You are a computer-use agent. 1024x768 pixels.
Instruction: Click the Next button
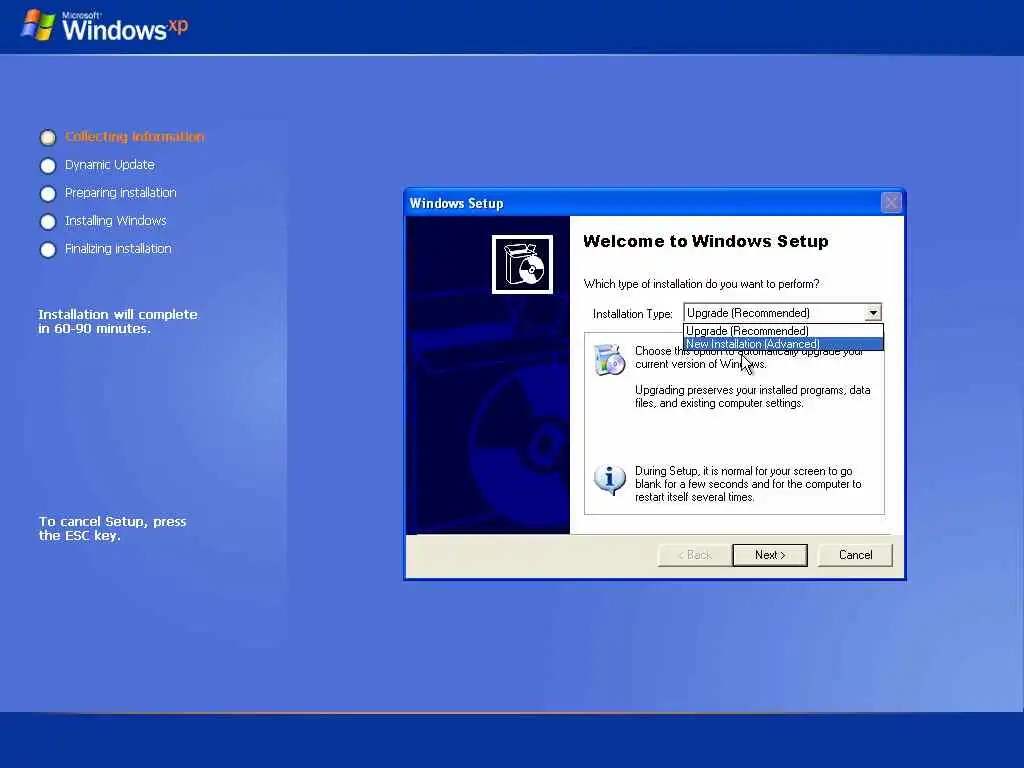point(770,555)
